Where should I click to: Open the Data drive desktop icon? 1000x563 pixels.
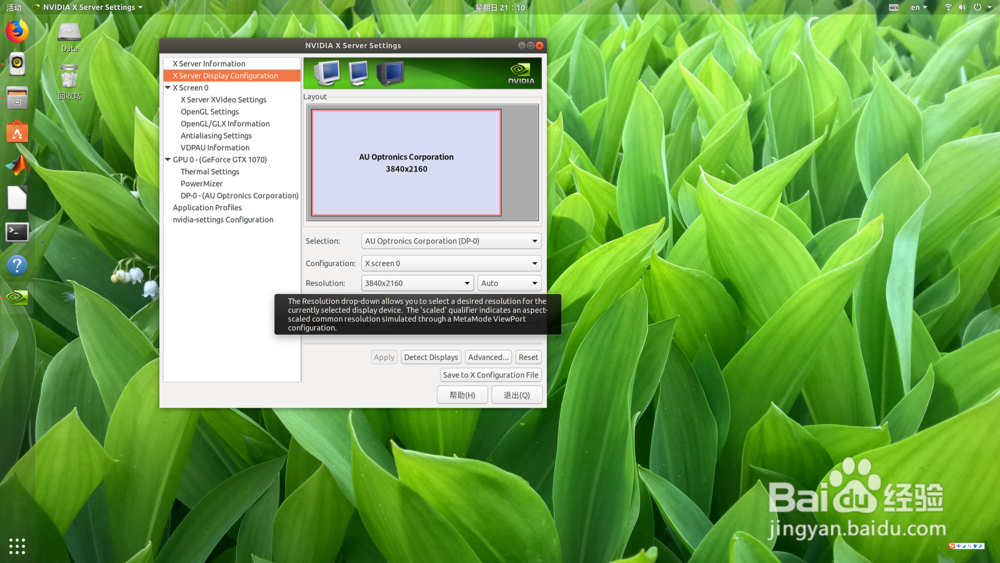(x=69, y=37)
